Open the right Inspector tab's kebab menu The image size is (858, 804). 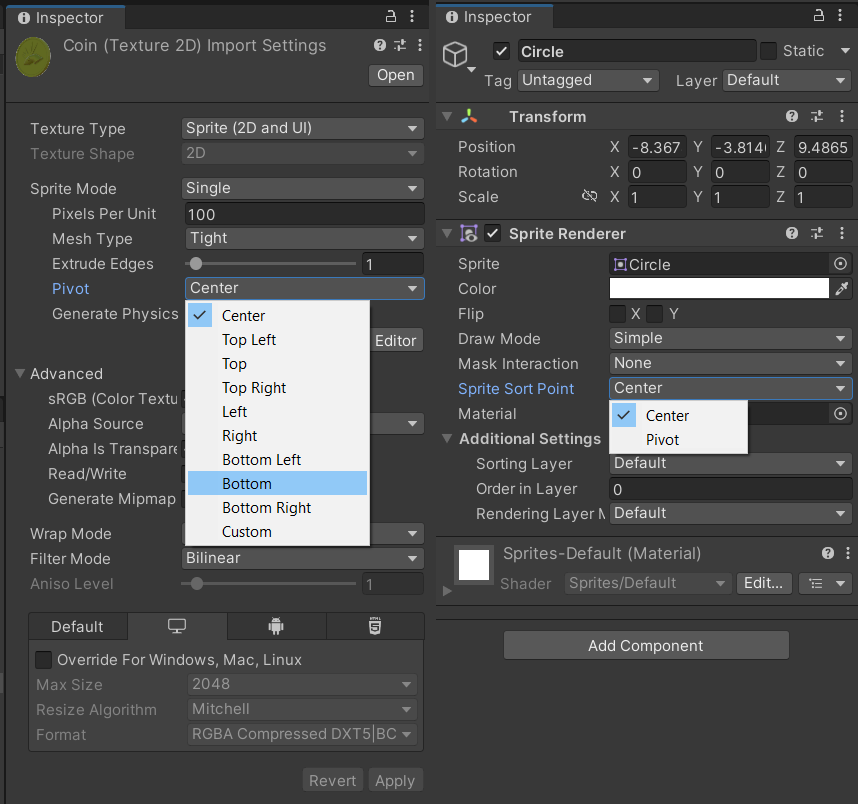pyautogui.click(x=840, y=15)
